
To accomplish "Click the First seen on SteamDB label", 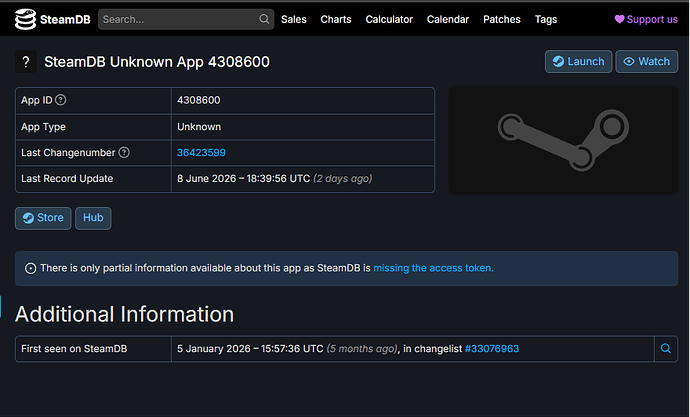I will pos(74,349).
